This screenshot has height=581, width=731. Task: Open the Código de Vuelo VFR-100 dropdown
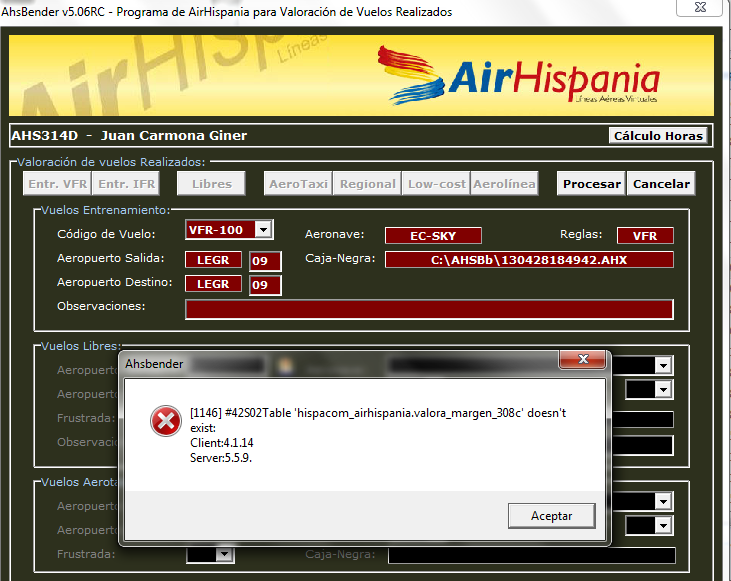pyautogui.click(x=263, y=229)
